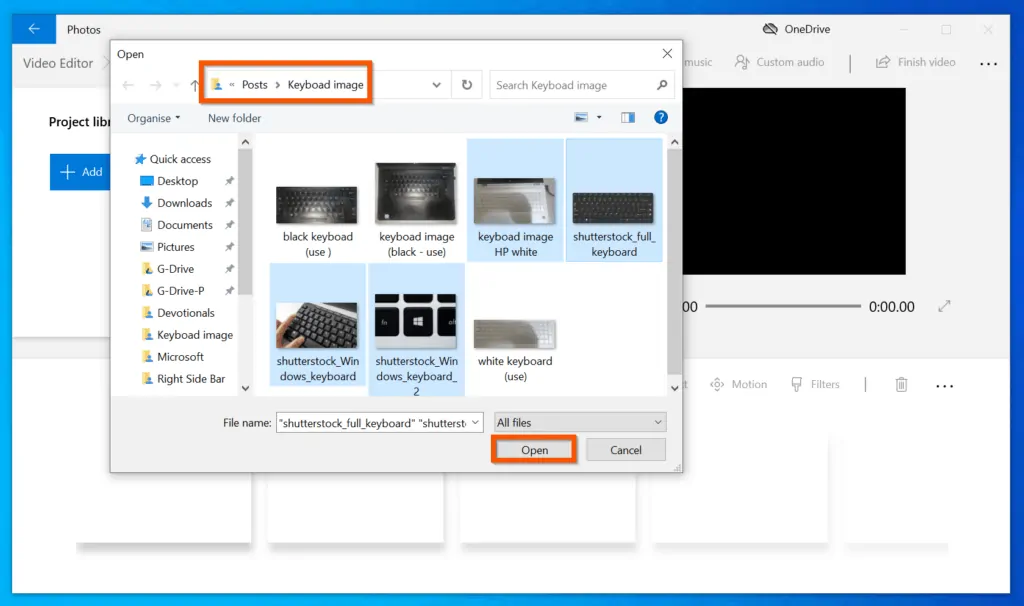Click the Open button

point(533,449)
